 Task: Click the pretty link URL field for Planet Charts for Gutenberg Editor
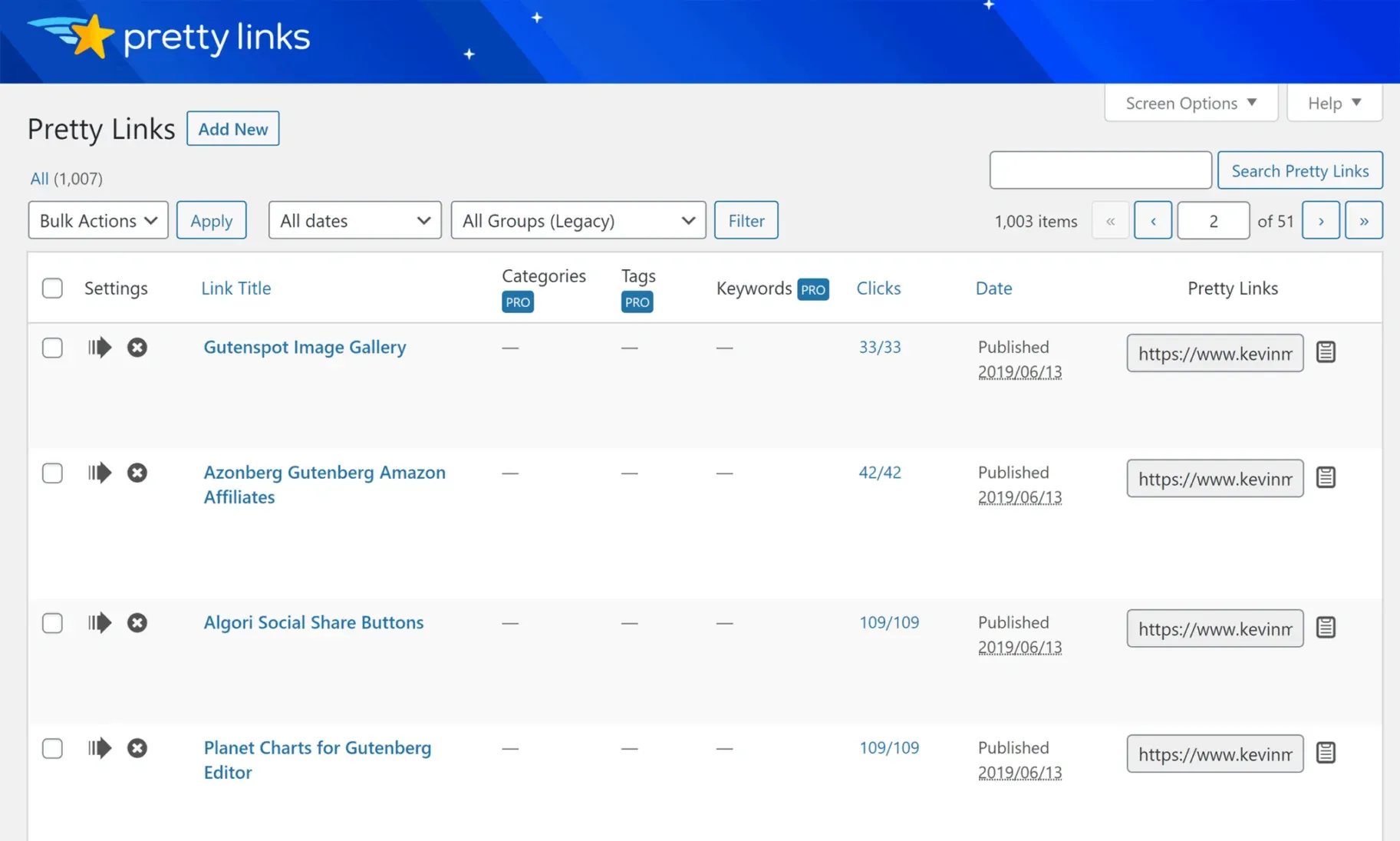pyautogui.click(x=1215, y=754)
